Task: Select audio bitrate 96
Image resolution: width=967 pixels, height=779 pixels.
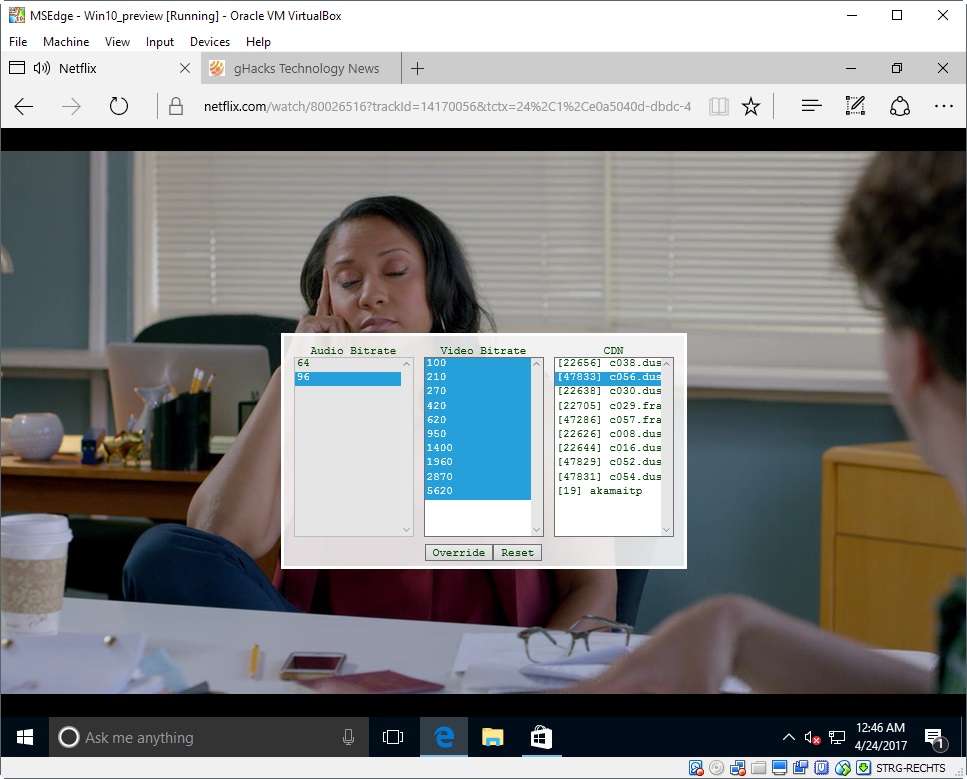Action: (348, 377)
